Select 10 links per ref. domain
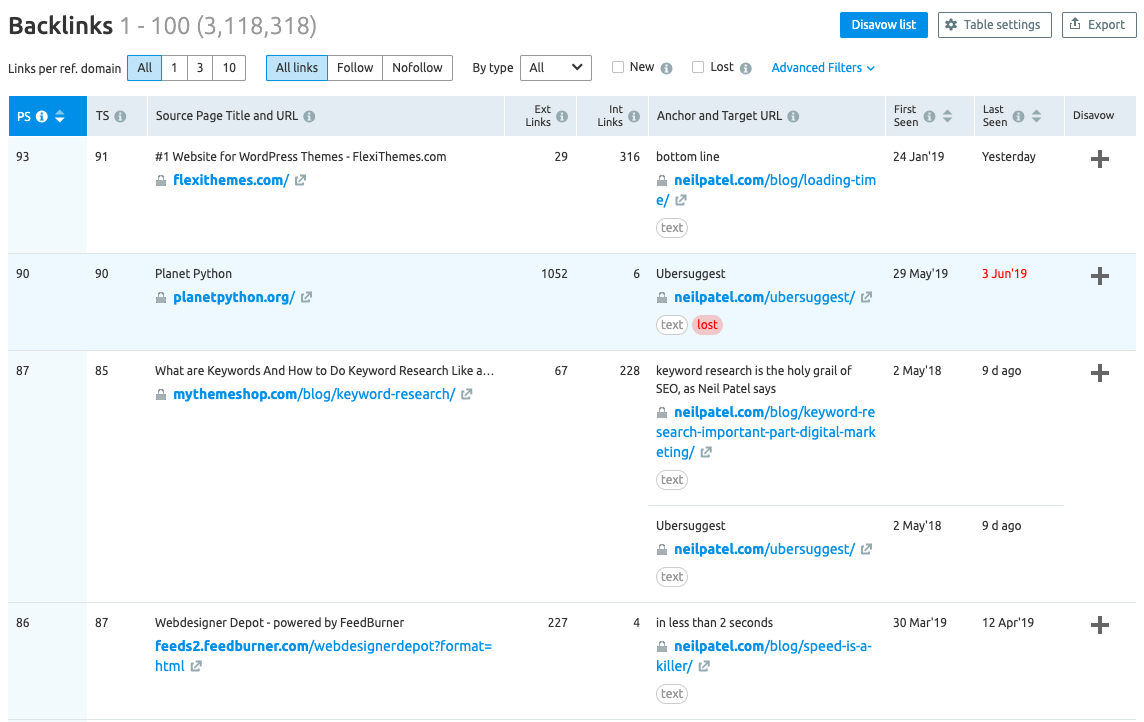Viewport: 1144px width, 722px height. 229,68
